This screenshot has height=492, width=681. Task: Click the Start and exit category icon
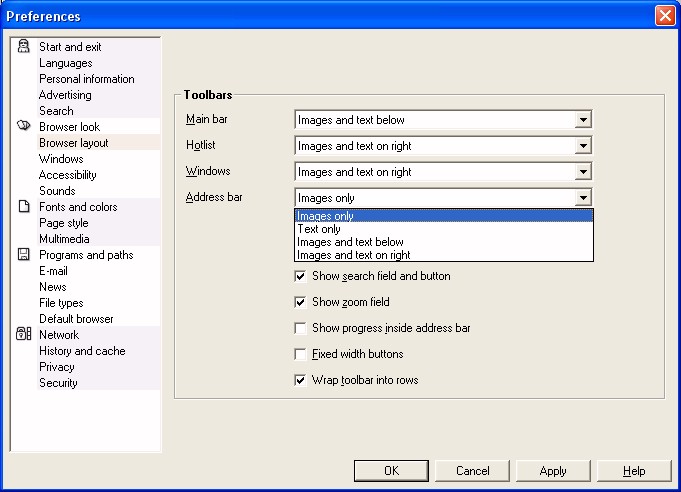click(24, 47)
